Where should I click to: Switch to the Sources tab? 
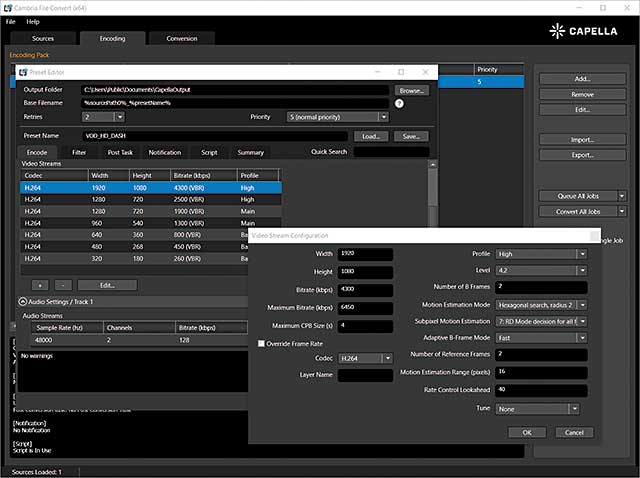[x=43, y=38]
